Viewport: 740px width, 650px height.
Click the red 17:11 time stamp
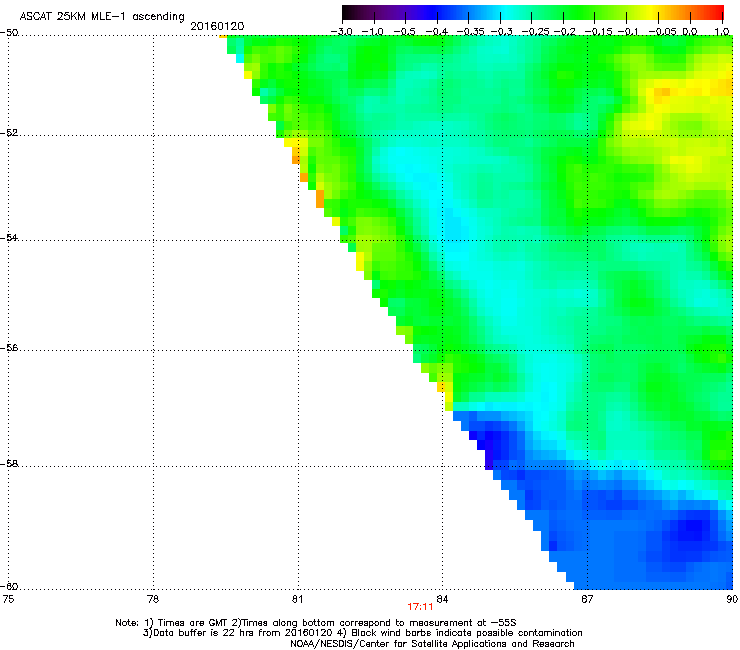[x=420, y=607]
